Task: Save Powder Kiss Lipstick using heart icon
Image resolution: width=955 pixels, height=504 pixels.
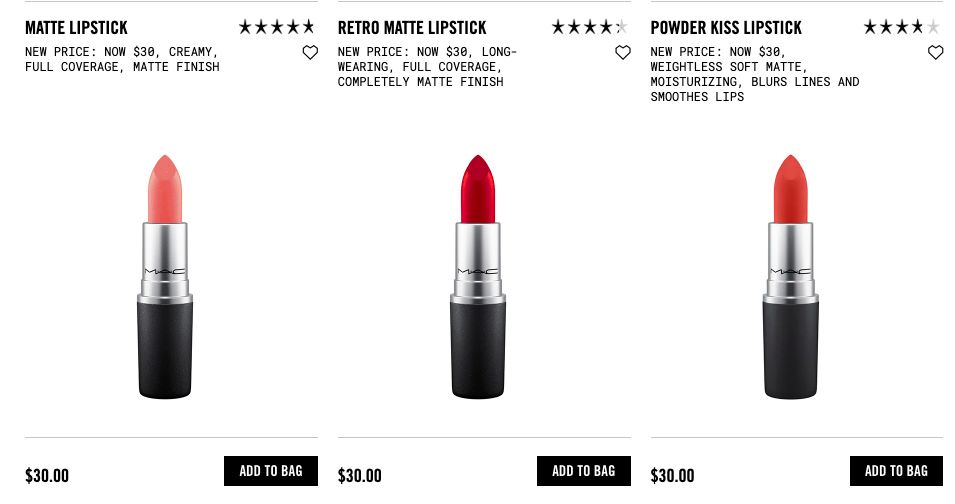Action: [936, 53]
